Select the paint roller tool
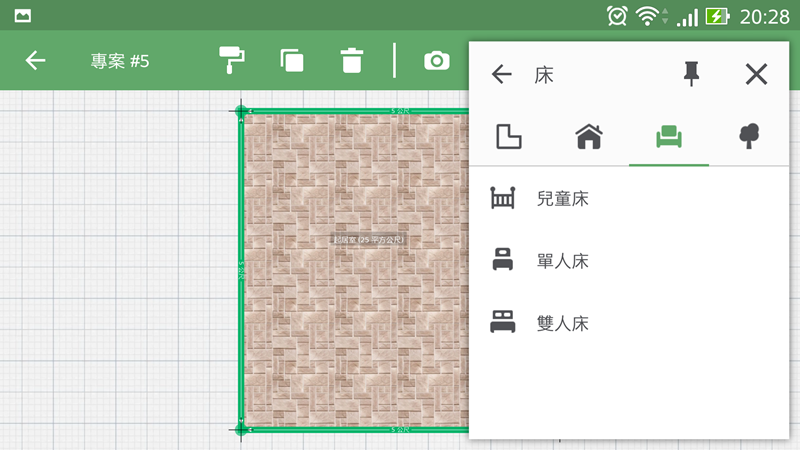 pyautogui.click(x=232, y=60)
